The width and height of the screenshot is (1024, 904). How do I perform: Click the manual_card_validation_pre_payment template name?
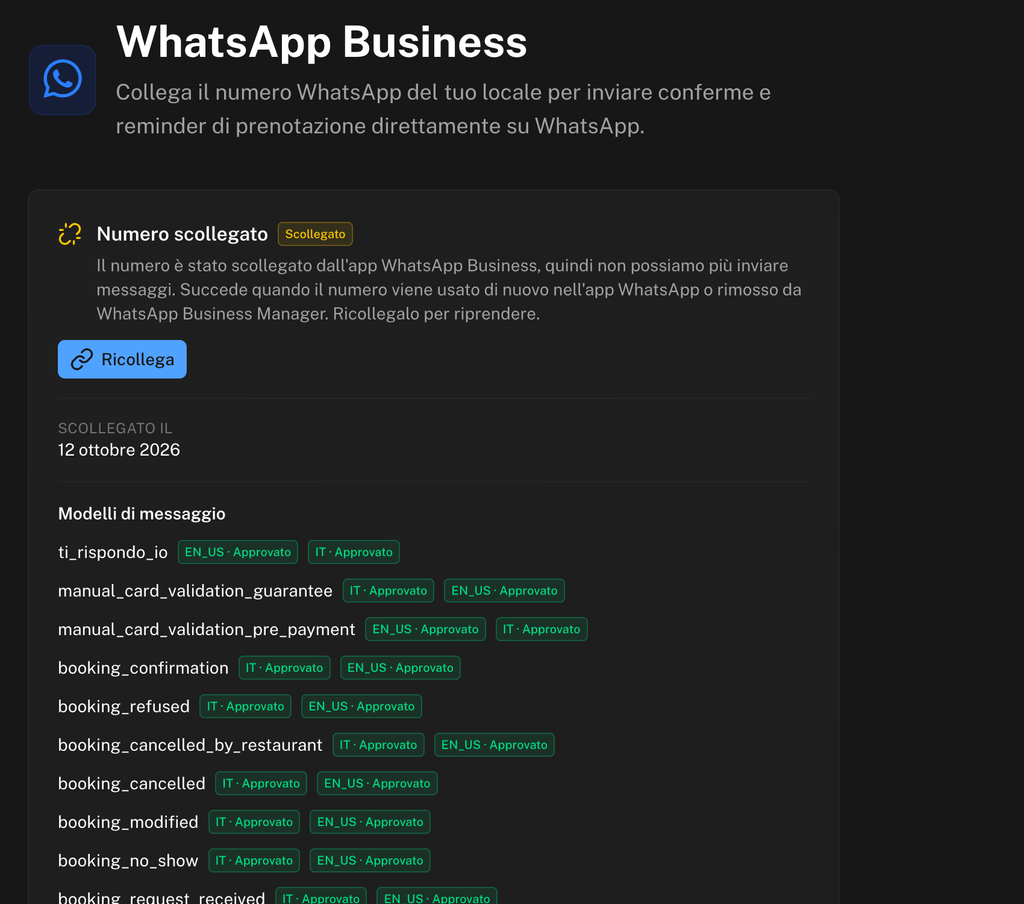point(206,630)
